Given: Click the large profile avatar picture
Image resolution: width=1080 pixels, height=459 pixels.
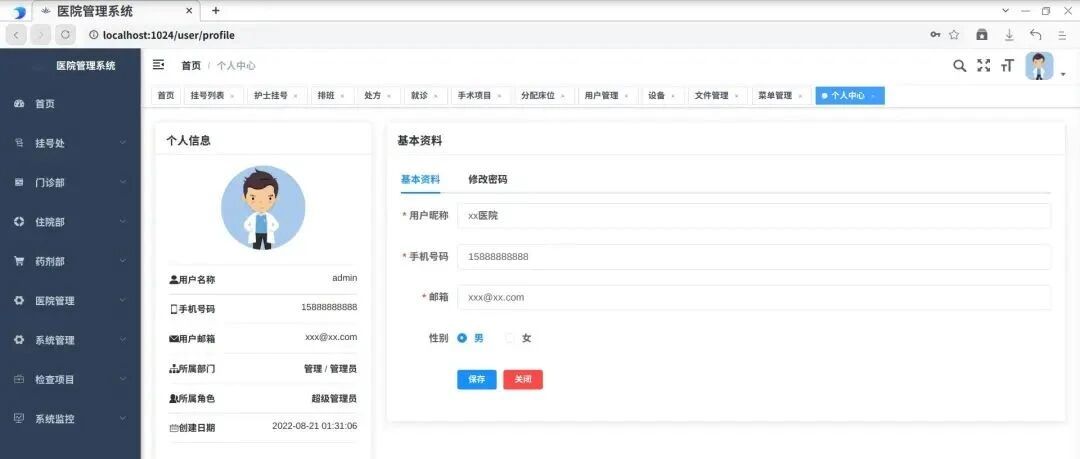Looking at the screenshot, I should point(263,207).
